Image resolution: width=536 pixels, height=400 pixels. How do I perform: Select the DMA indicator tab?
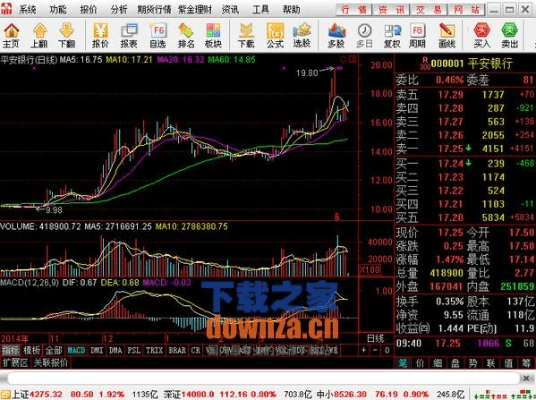click(x=115, y=350)
